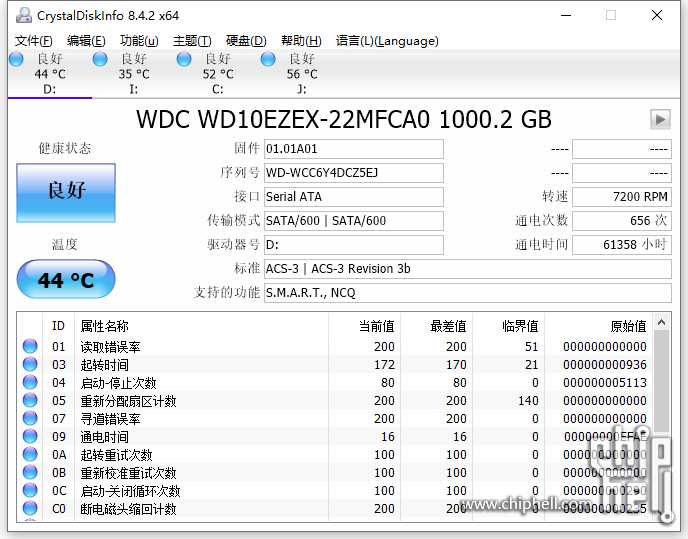This screenshot has width=688, height=539.
Task: Click status orb for attribute 0C 启动-关闭循环次数
Action: (30, 490)
